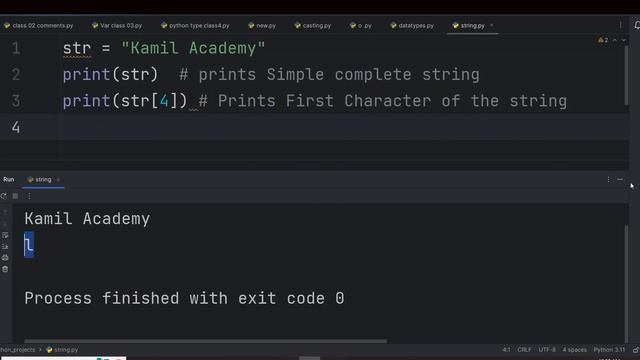Switch to the class 02 comments.py tab
Screen dimensions: 640x360
tap(38, 25)
